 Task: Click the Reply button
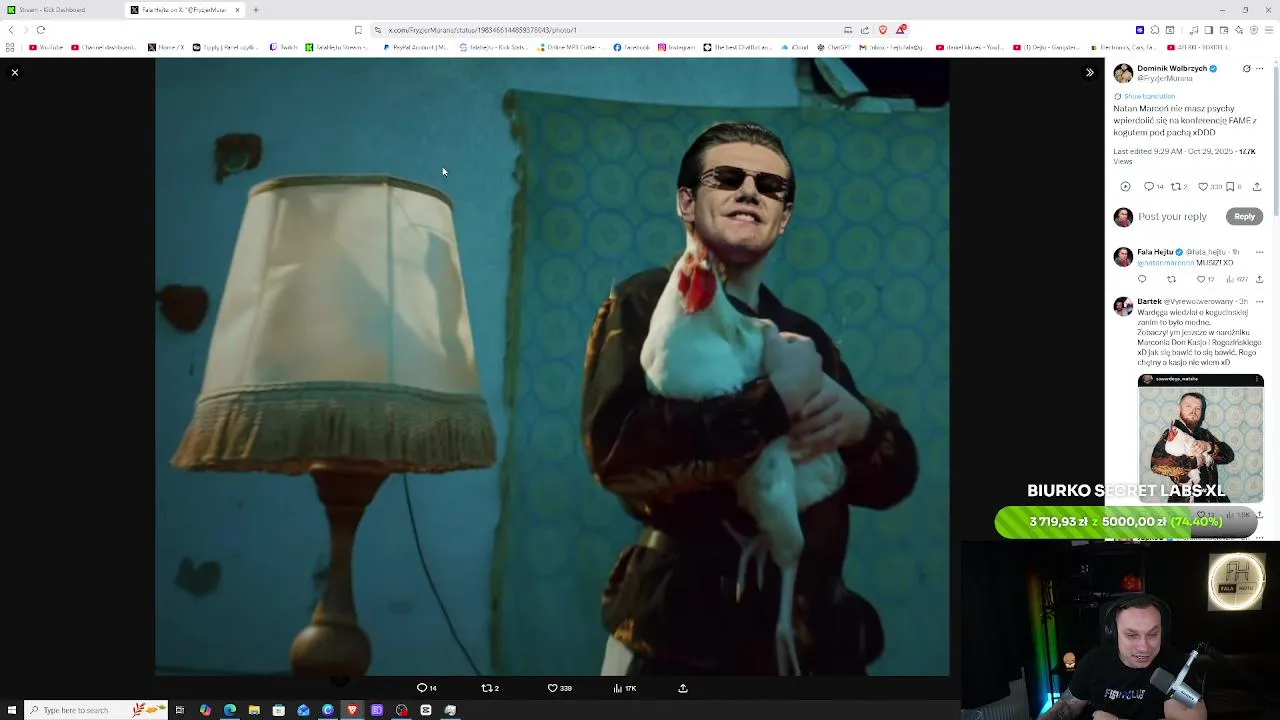tap(1244, 216)
